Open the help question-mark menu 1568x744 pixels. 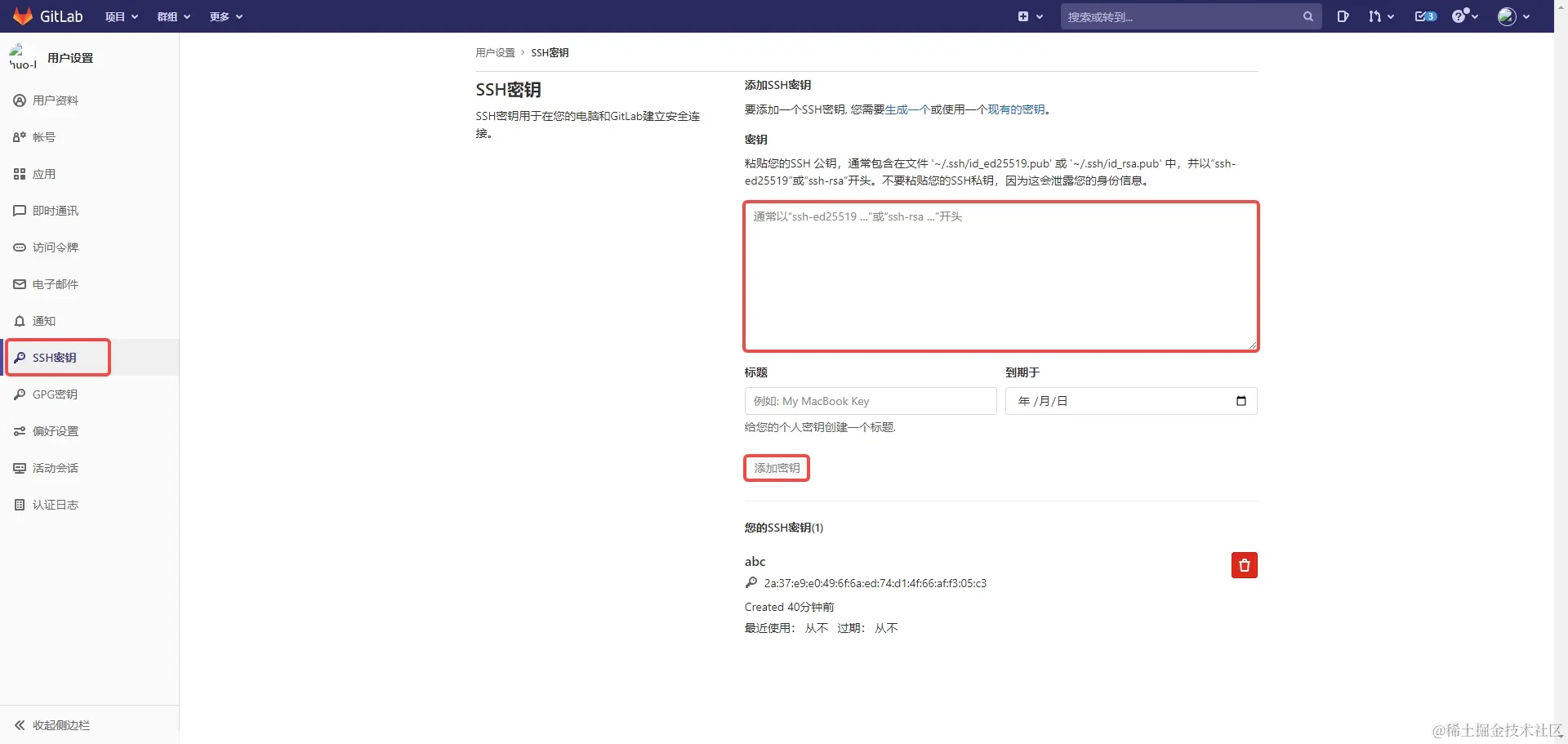[1465, 16]
